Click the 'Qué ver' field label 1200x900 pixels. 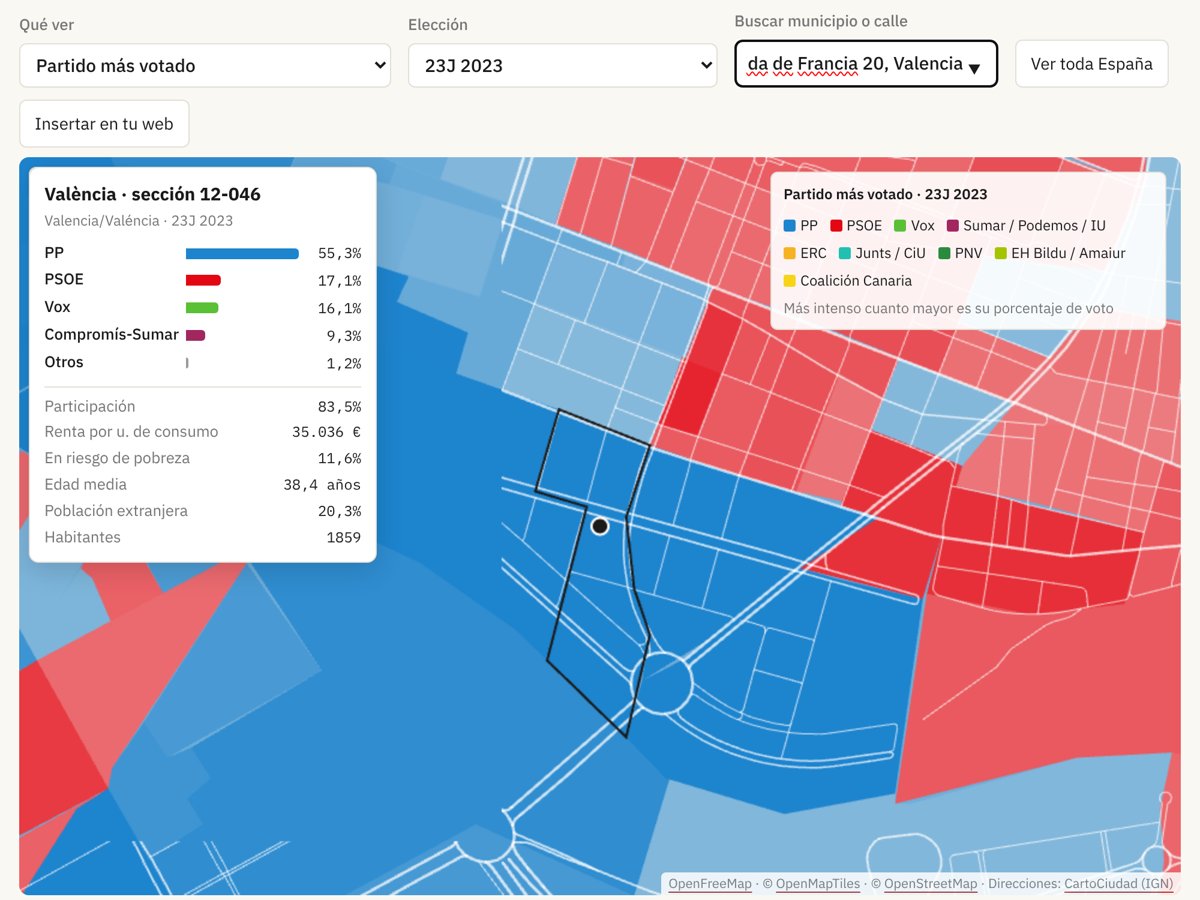click(x=47, y=25)
